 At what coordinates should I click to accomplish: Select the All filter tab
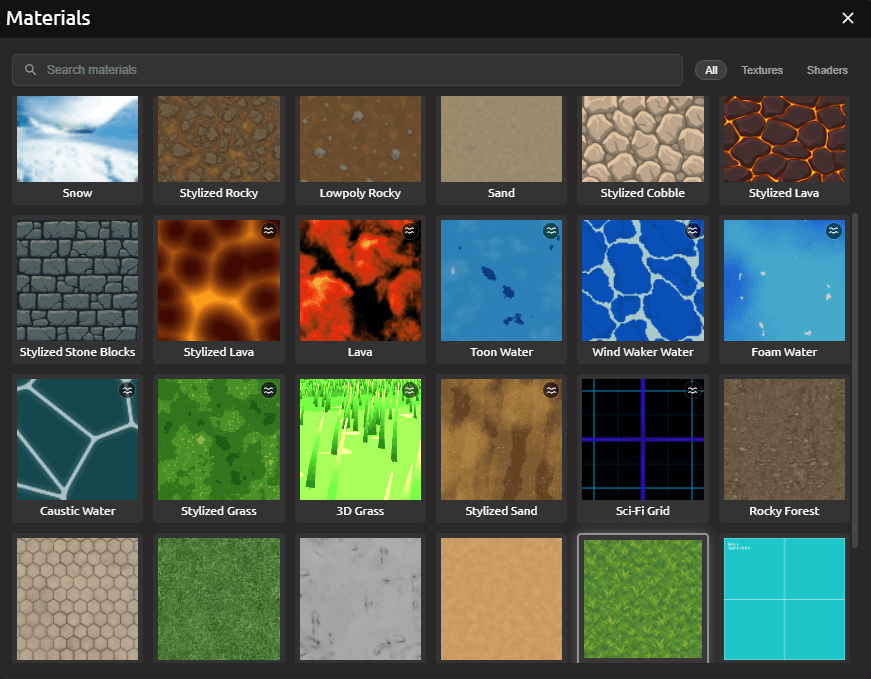[711, 70]
